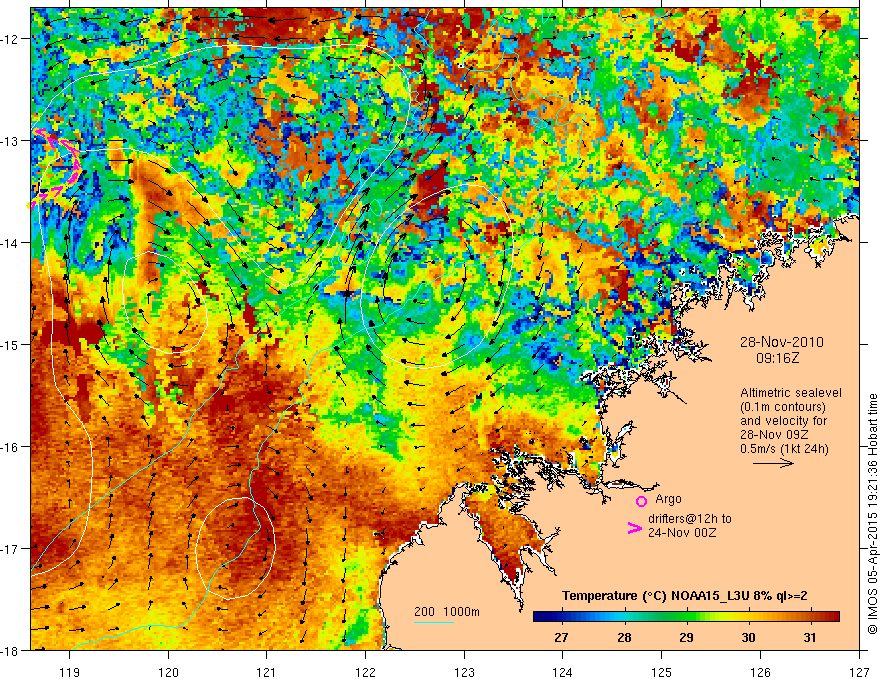Click the 125 longitude axis label
The image size is (880, 680).
tap(662, 672)
